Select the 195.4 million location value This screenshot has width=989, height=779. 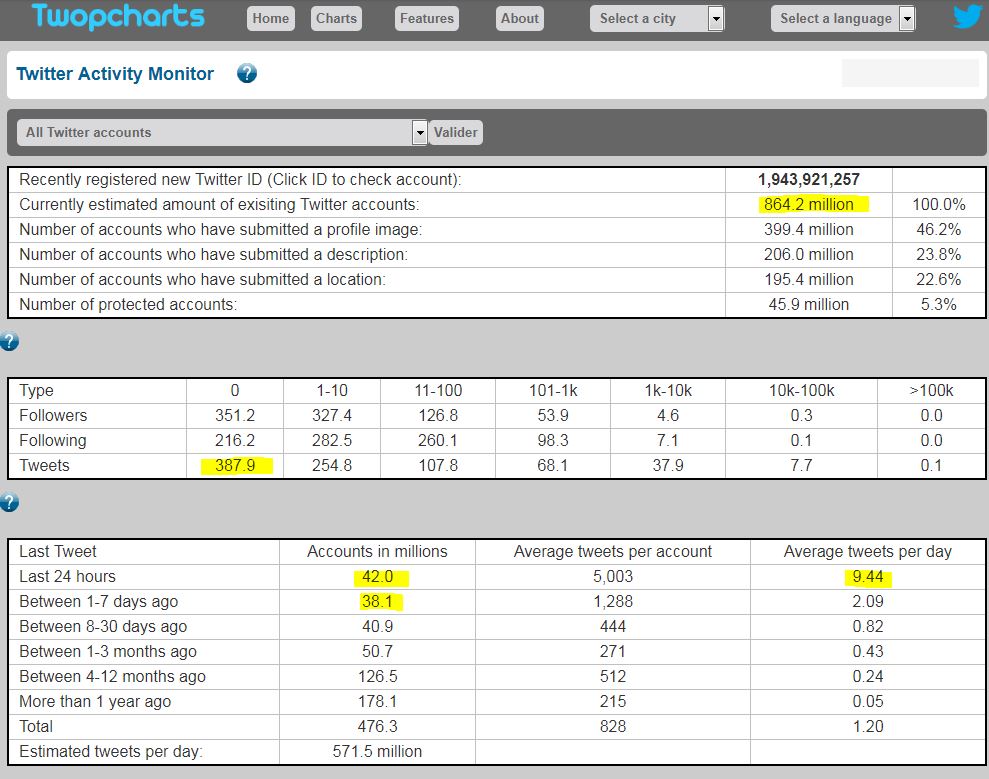coord(809,279)
